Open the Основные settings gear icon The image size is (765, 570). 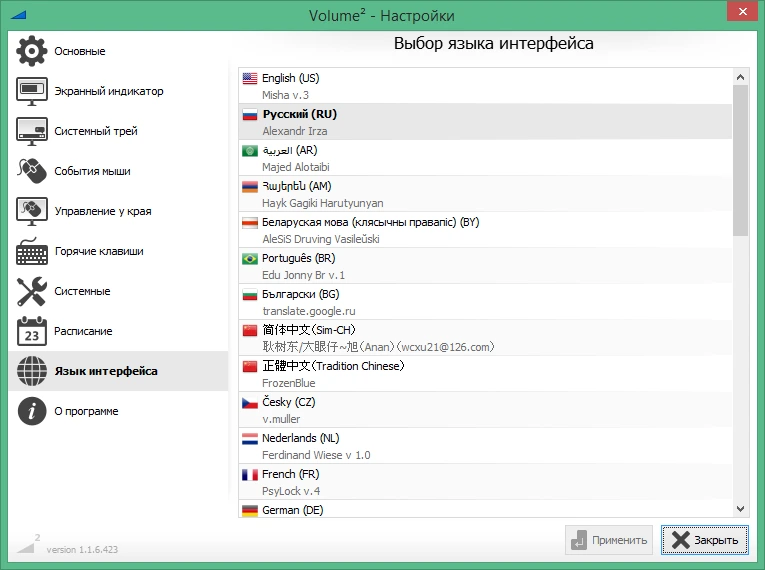click(32, 51)
